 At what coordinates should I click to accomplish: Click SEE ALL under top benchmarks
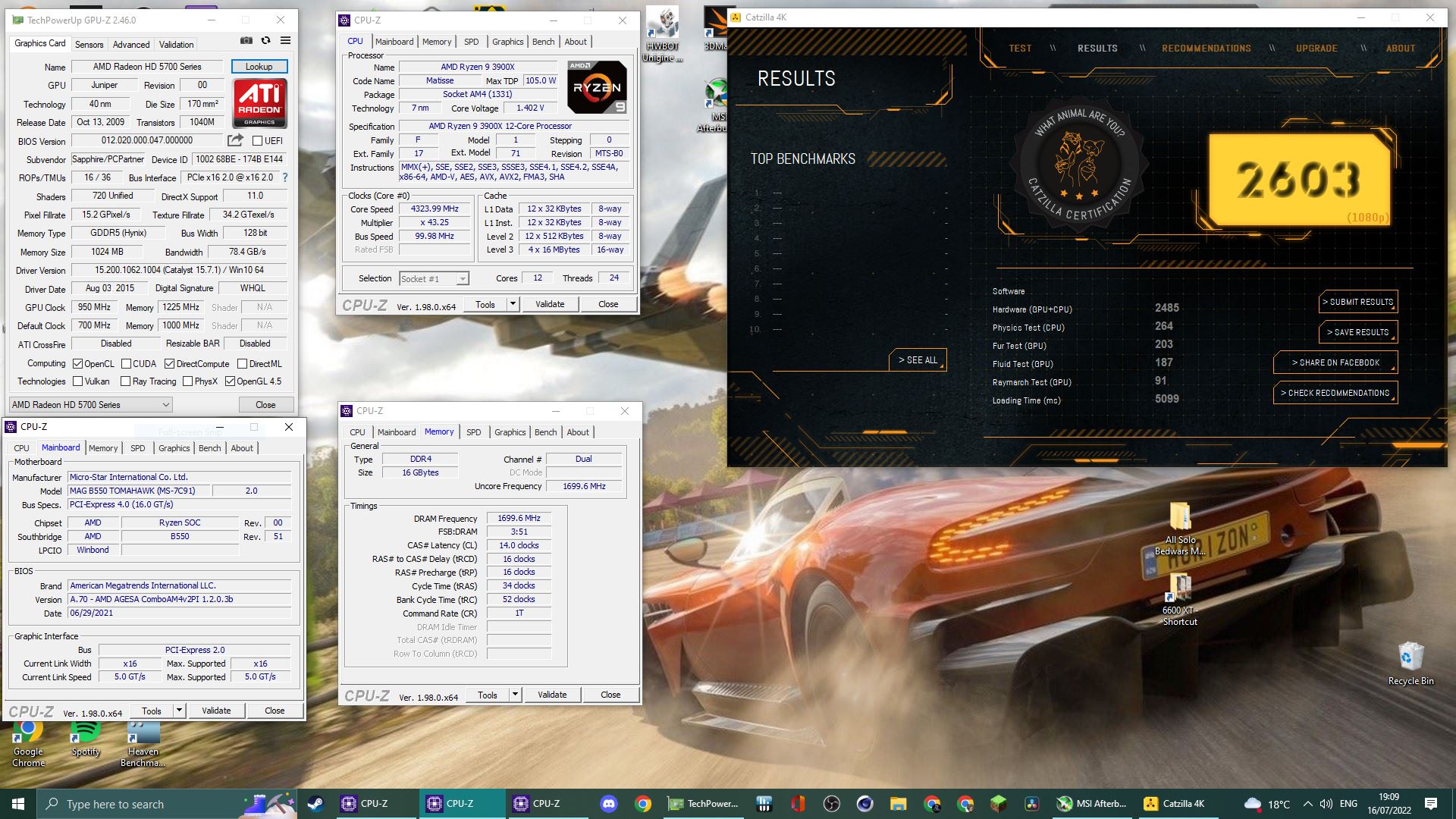pyautogui.click(x=918, y=360)
